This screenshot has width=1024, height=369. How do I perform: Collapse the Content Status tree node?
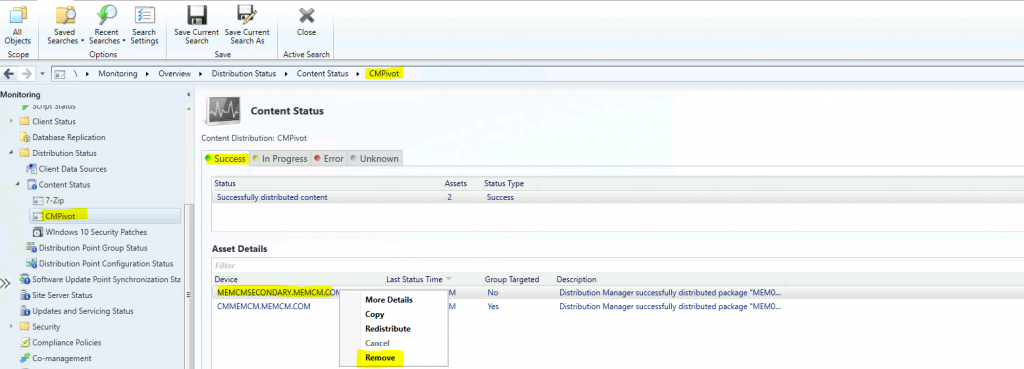[18, 184]
